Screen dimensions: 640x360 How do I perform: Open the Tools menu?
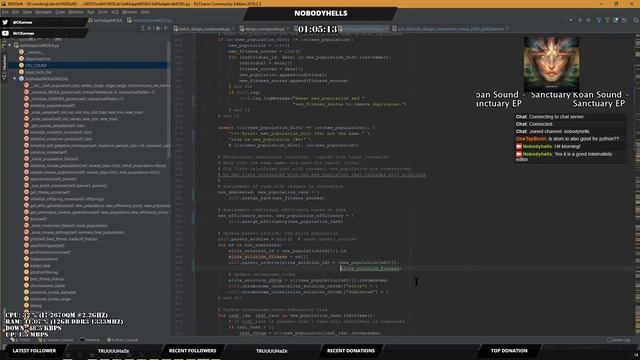pos(102,12)
